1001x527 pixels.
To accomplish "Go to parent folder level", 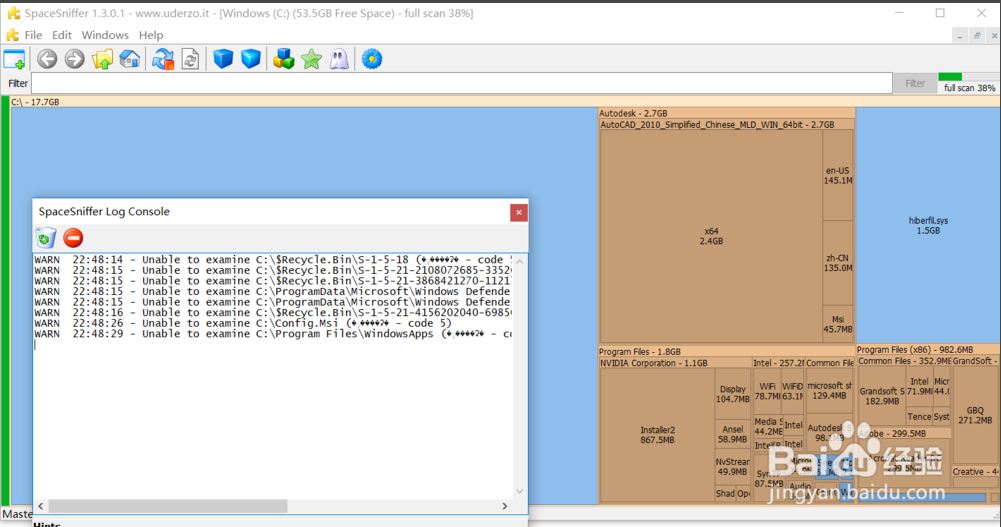I will (x=102, y=59).
